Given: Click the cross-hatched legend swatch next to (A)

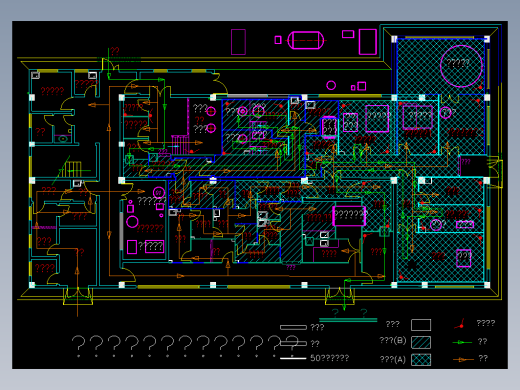Looking at the screenshot, I should point(421,360).
